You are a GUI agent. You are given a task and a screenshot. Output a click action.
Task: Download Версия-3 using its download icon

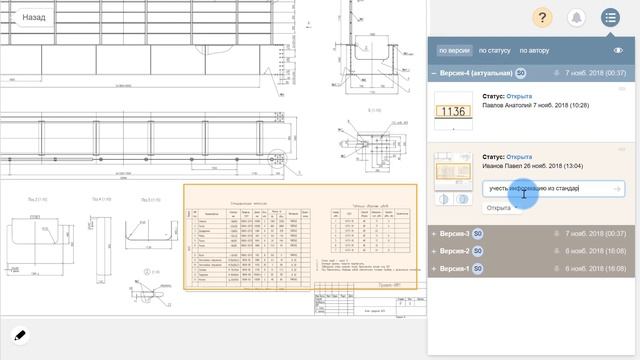coord(556,233)
